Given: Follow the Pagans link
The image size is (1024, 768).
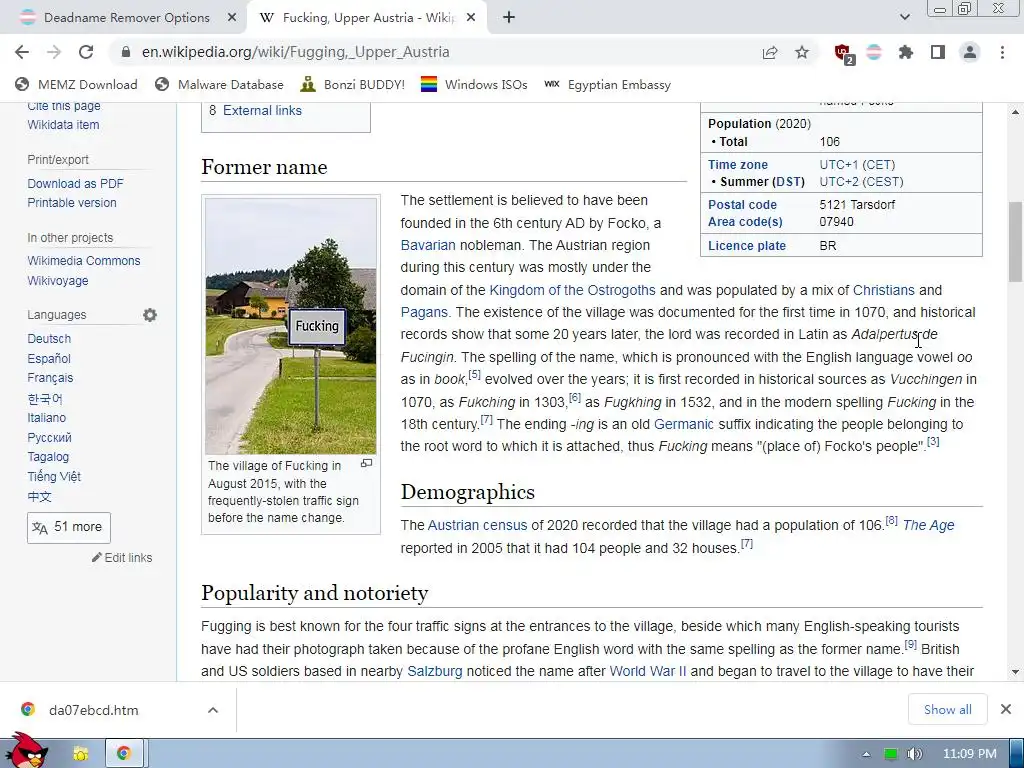Looking at the screenshot, I should tap(424, 313).
